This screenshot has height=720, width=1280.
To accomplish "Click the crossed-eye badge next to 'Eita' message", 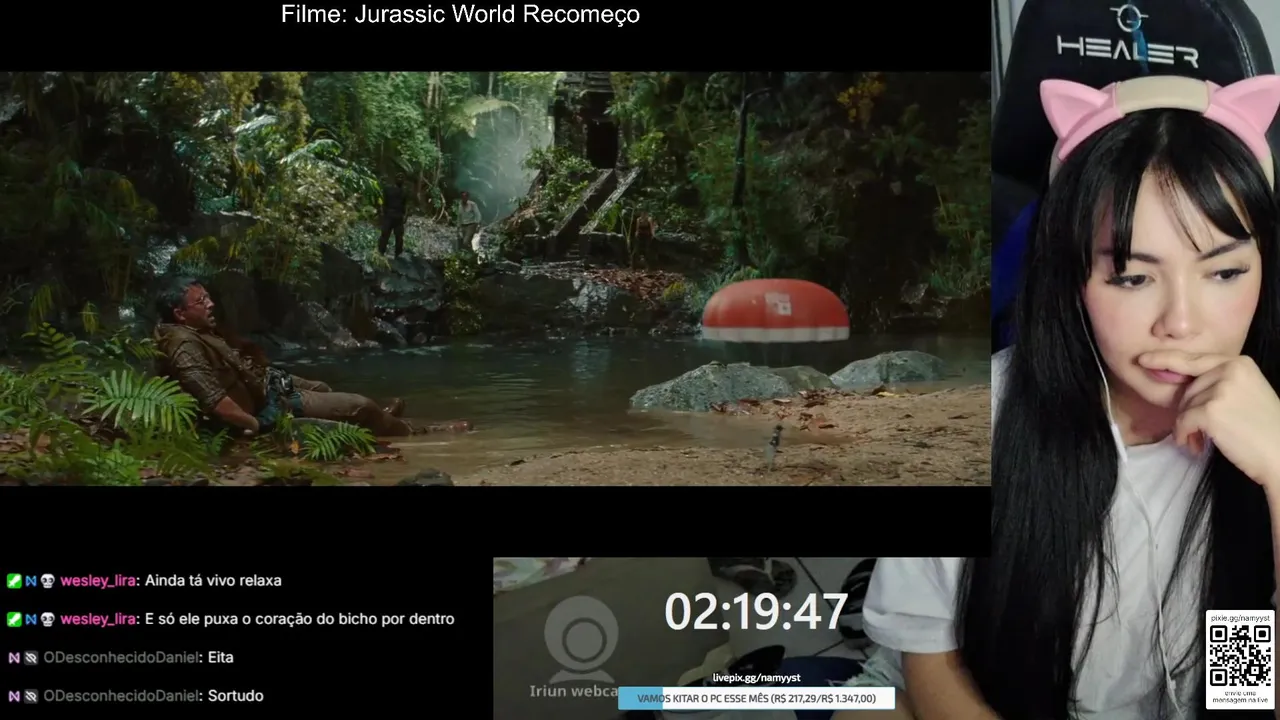I will point(31,657).
